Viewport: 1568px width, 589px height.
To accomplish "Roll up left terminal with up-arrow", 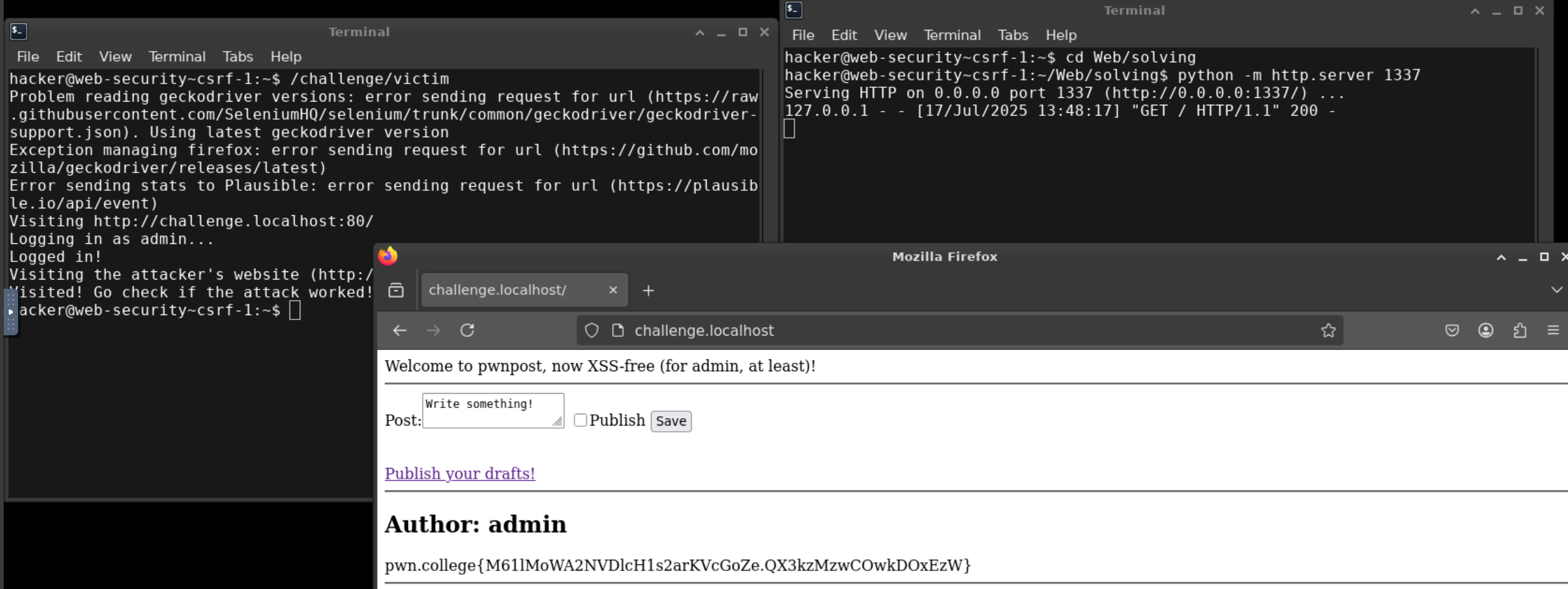I will coord(700,32).
